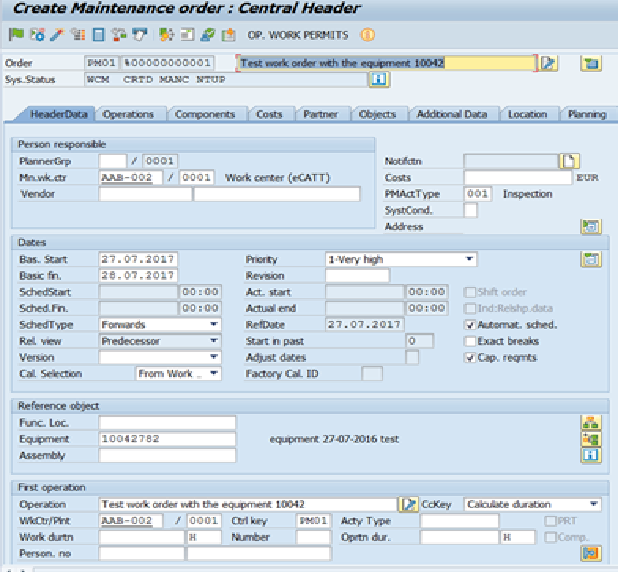Click the green flag release icon

click(15, 35)
